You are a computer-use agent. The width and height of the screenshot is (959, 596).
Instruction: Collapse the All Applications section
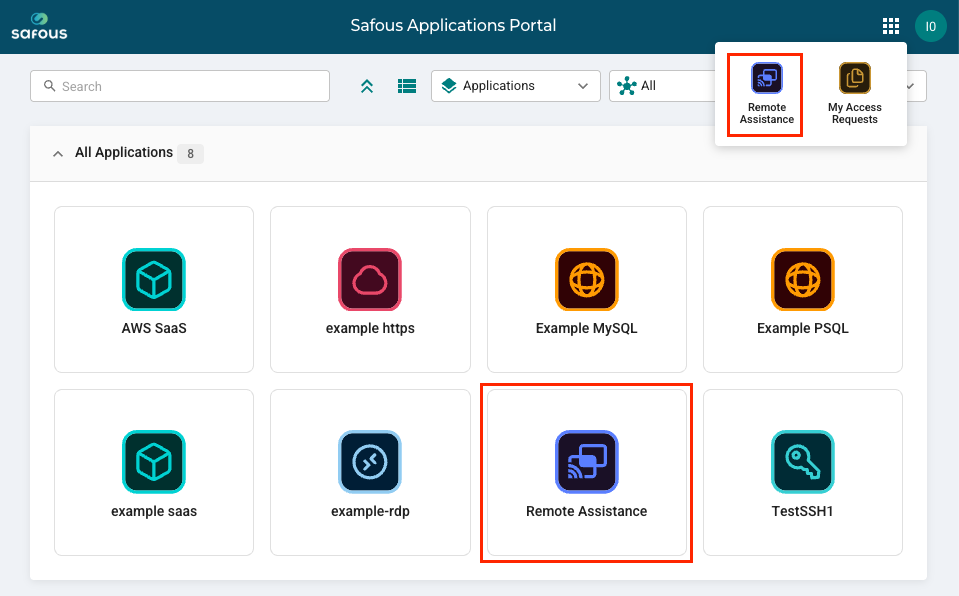(x=58, y=154)
